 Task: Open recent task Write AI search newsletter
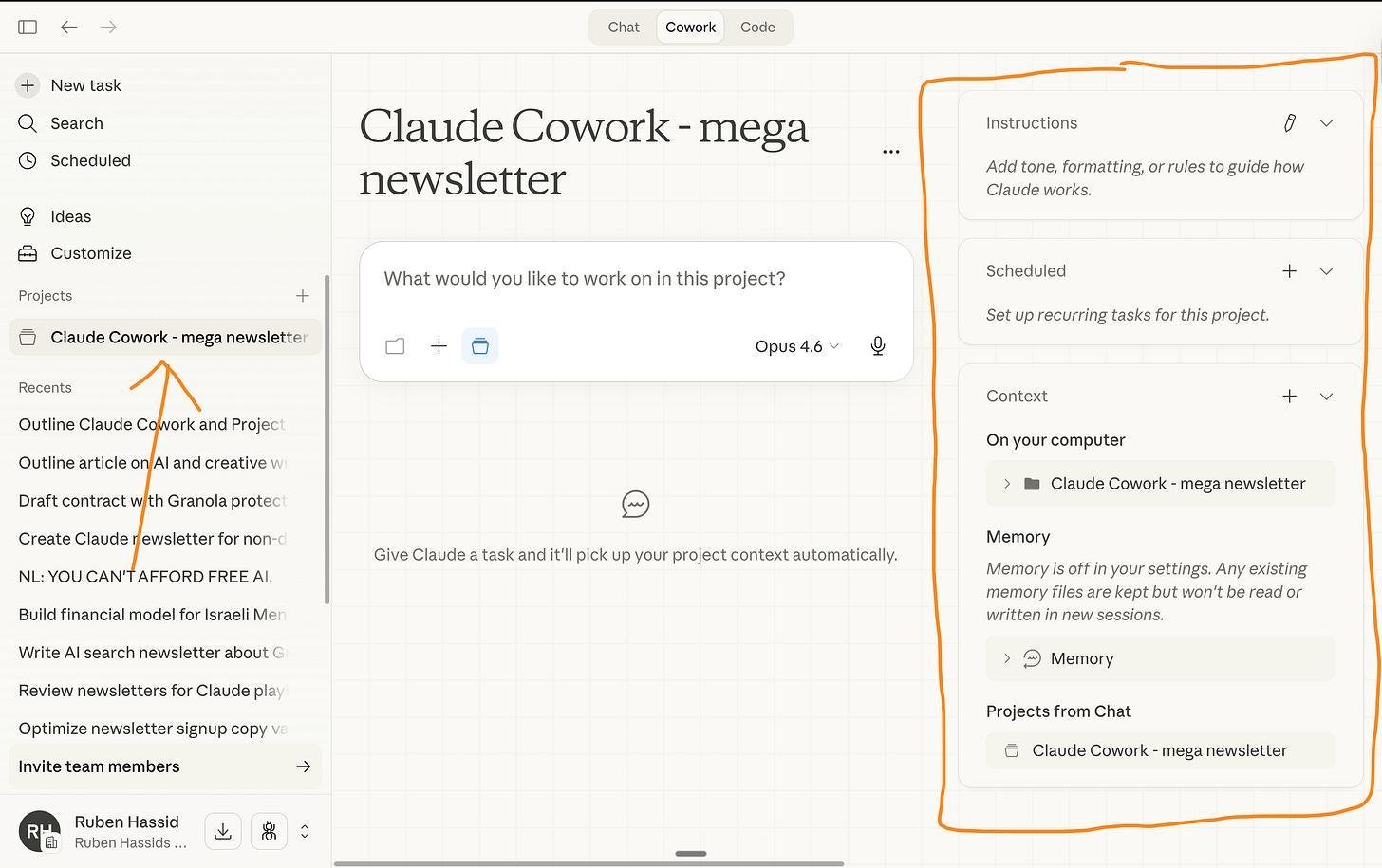pos(152,652)
